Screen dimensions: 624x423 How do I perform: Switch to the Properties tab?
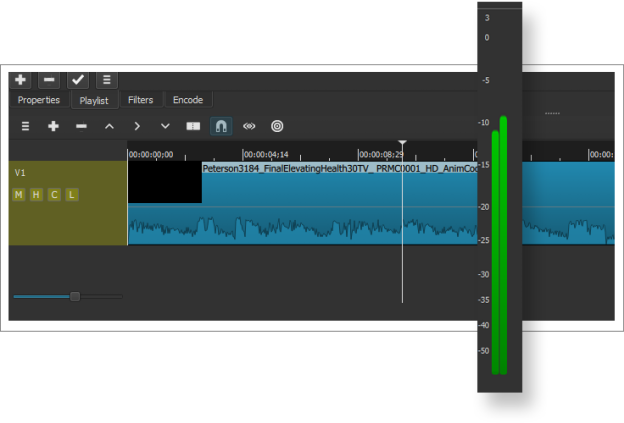click(x=39, y=100)
